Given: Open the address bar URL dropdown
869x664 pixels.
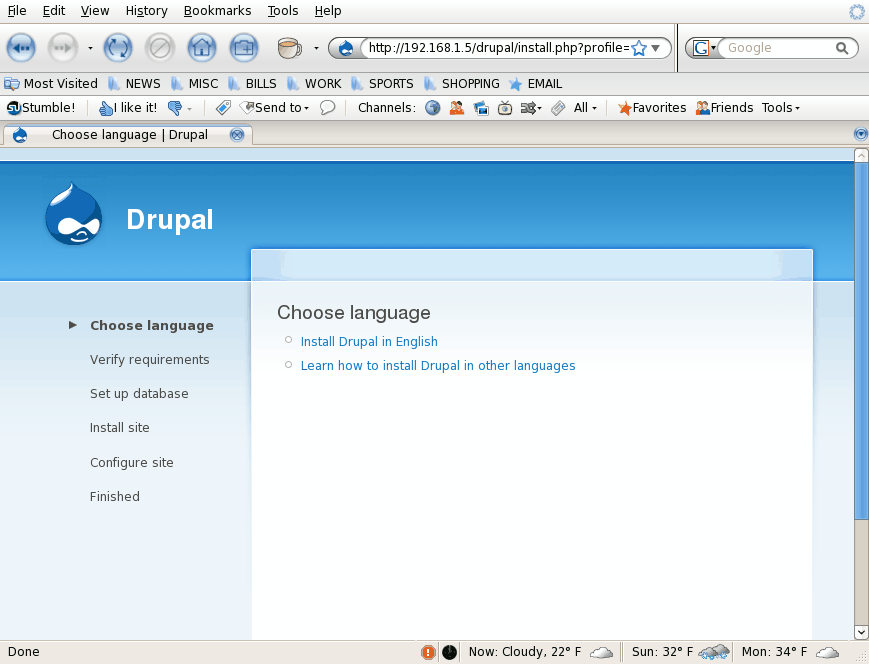Looking at the screenshot, I should coord(656,48).
